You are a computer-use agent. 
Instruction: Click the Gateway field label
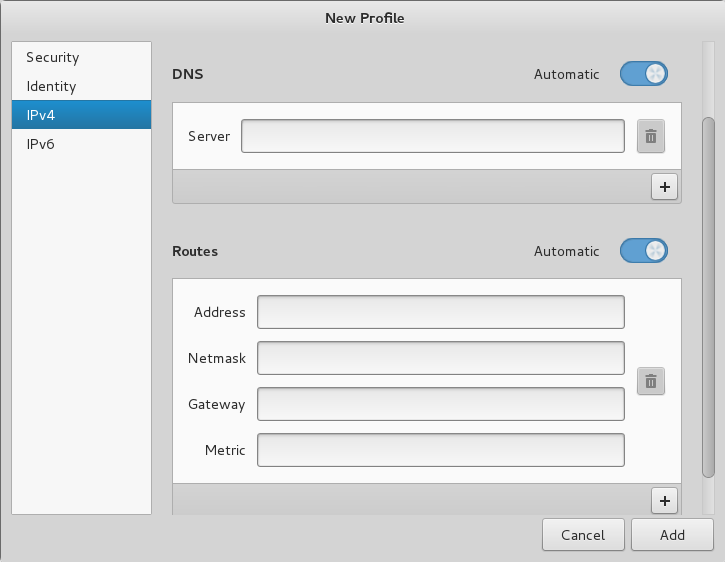point(216,405)
